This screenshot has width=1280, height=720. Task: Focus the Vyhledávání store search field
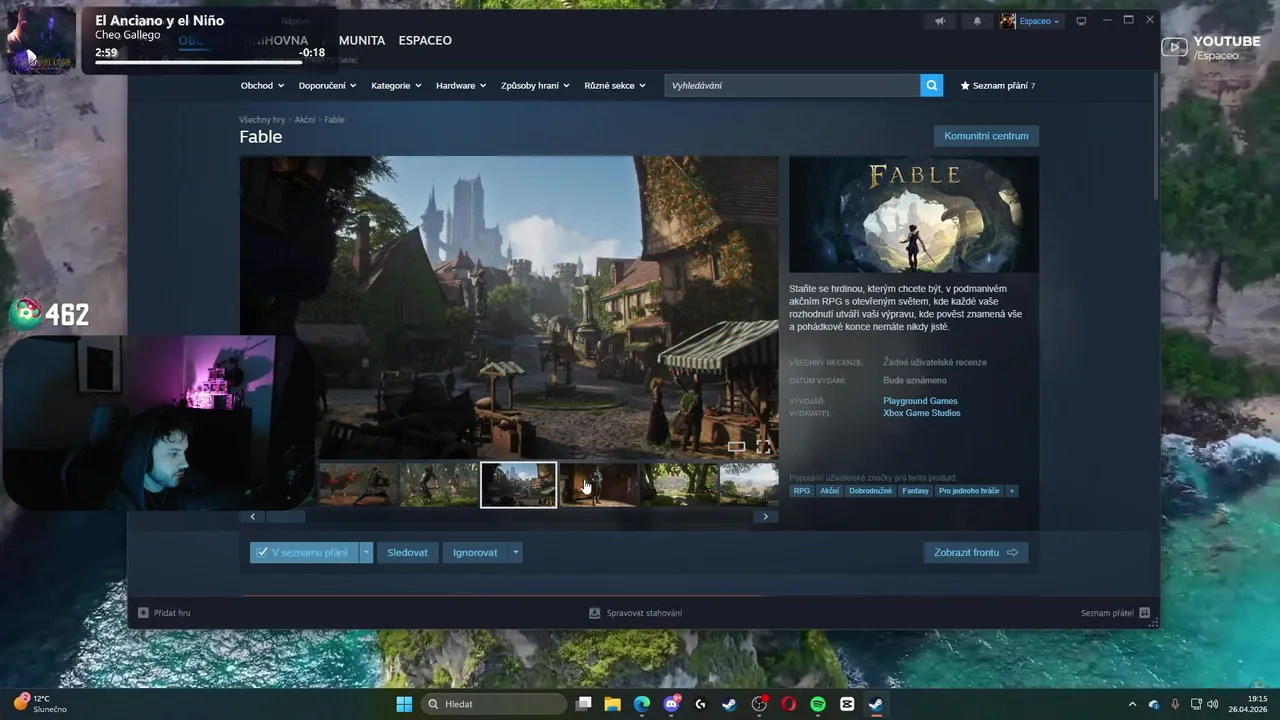pos(792,86)
